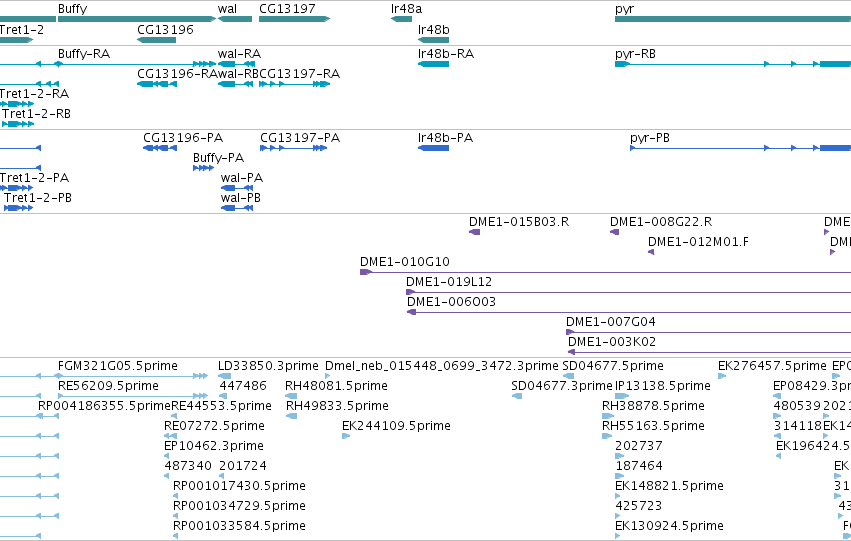The height and width of the screenshot is (541, 851).
Task: Click EST EK130924.5prime
Action: pos(618,537)
